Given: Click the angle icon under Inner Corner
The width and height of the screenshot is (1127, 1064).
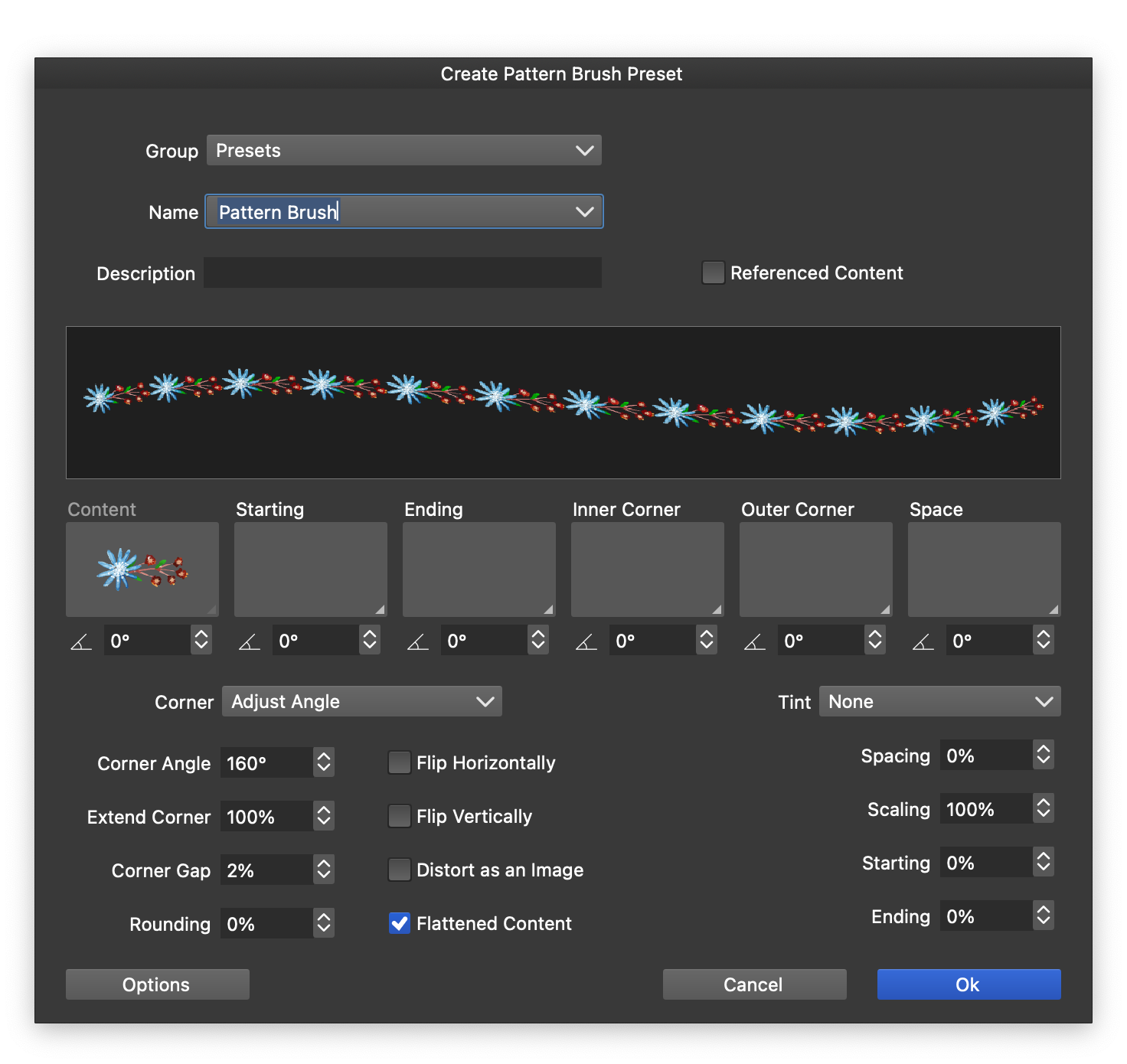Looking at the screenshot, I should [x=586, y=641].
